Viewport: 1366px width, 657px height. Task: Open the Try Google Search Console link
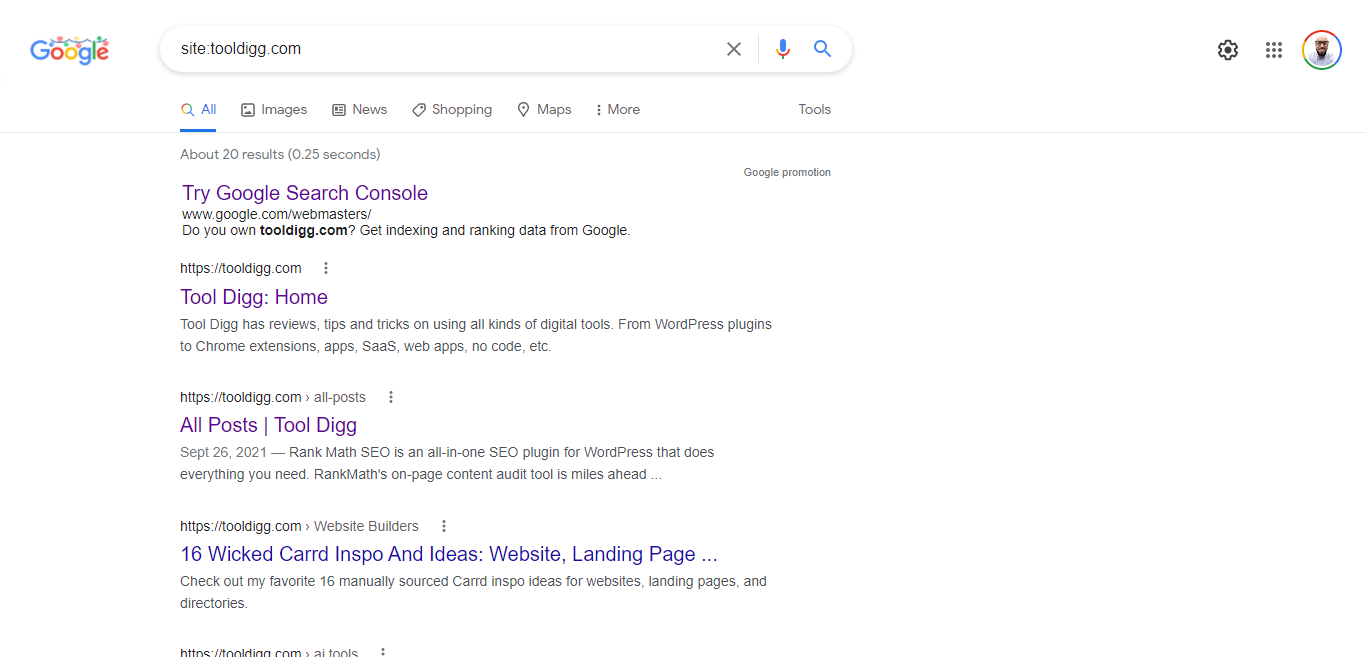coord(305,193)
